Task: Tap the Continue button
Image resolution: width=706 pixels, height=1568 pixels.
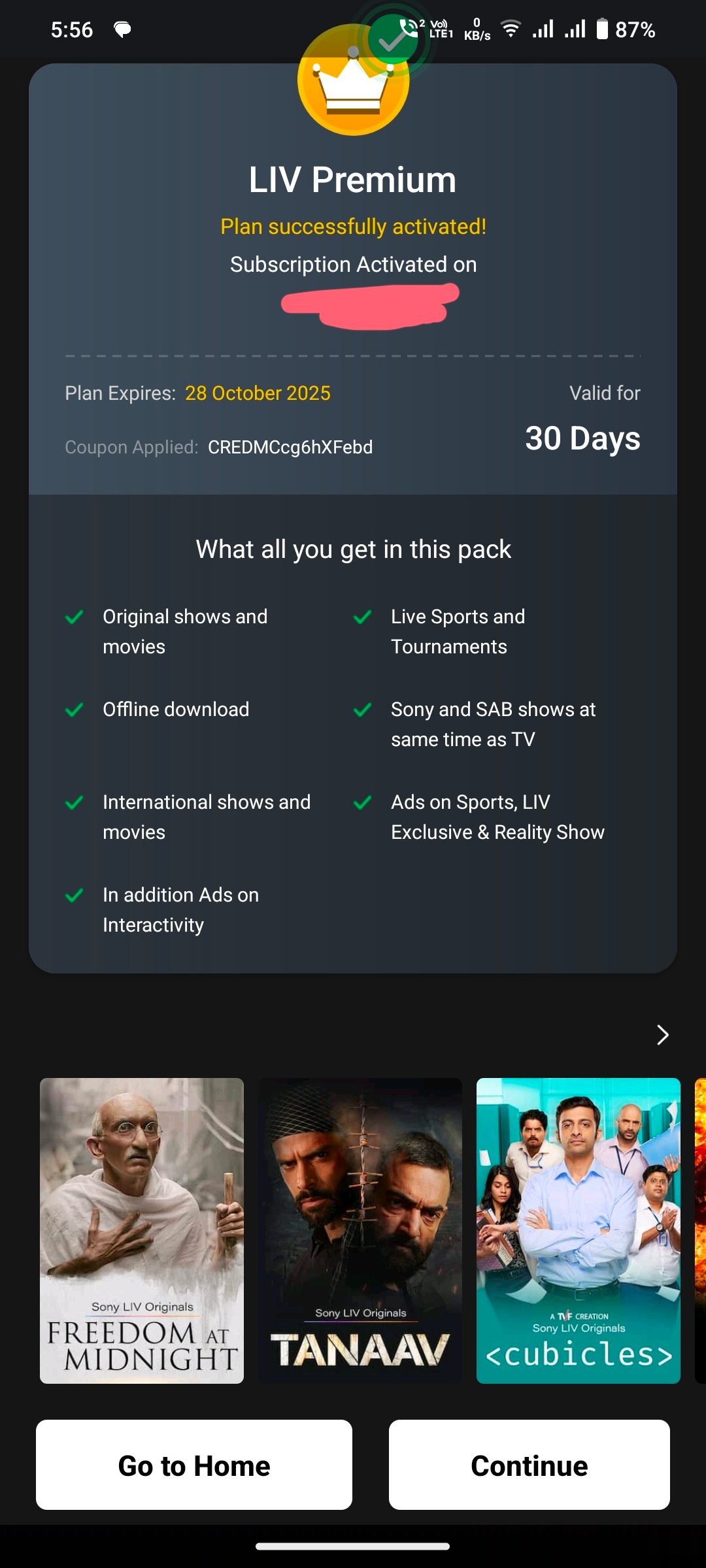Action: [529, 1465]
